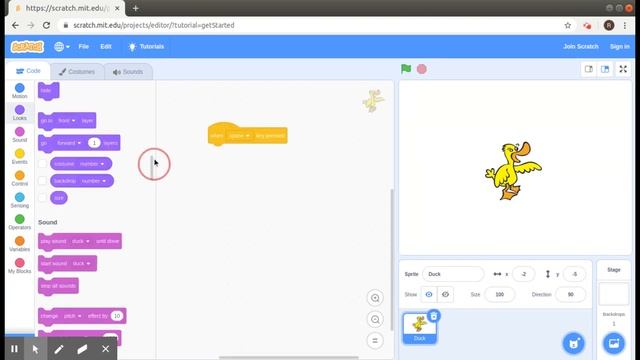
Task: Select the Sensing block category
Action: coord(20,200)
